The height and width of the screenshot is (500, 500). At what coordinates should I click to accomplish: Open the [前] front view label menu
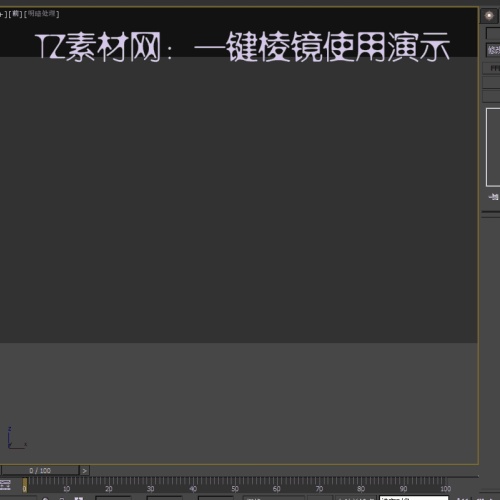pos(15,14)
